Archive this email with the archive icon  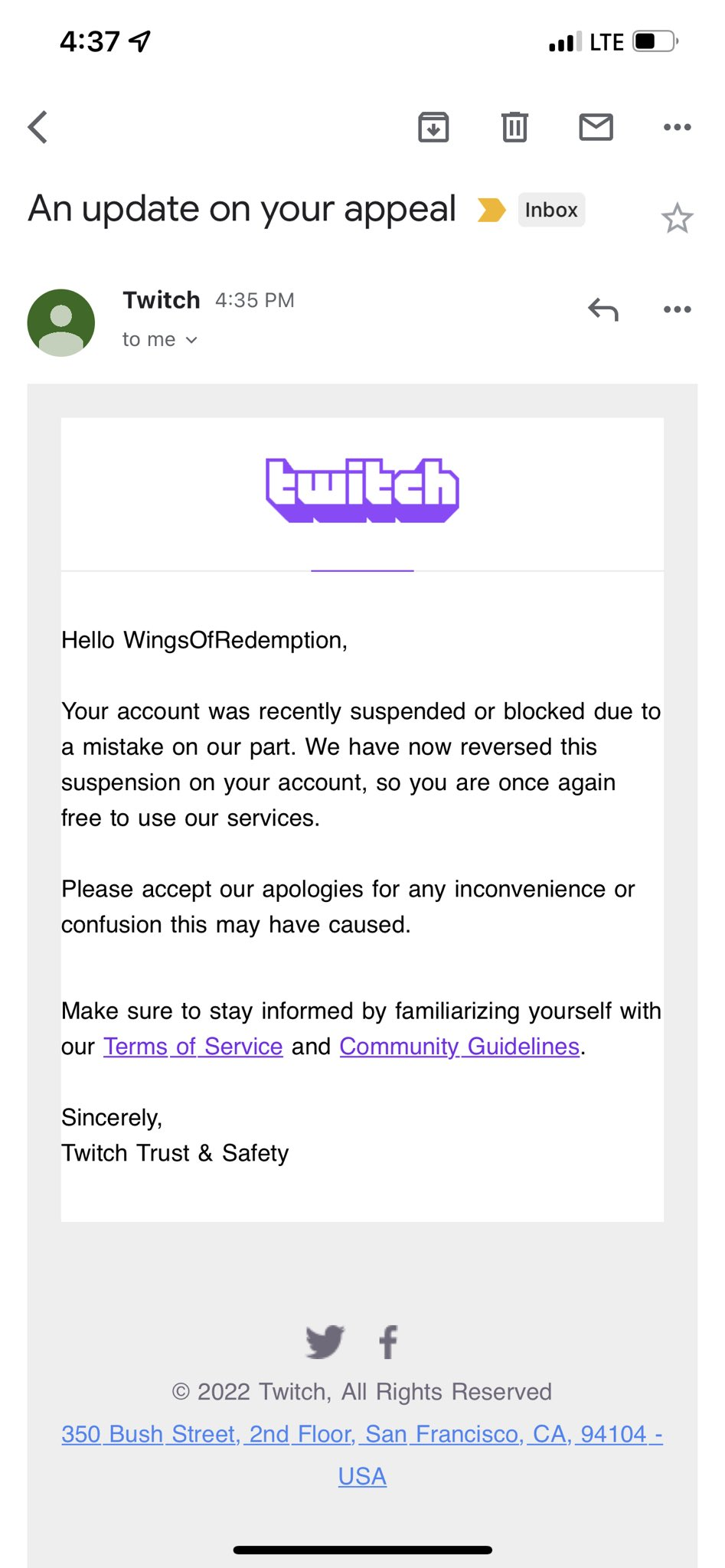(433, 127)
